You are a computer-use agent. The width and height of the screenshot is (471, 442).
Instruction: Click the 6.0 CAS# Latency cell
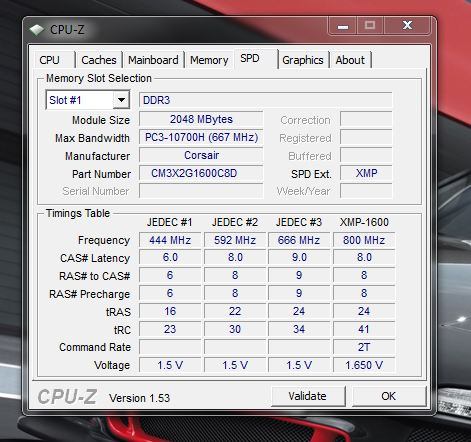point(170,258)
